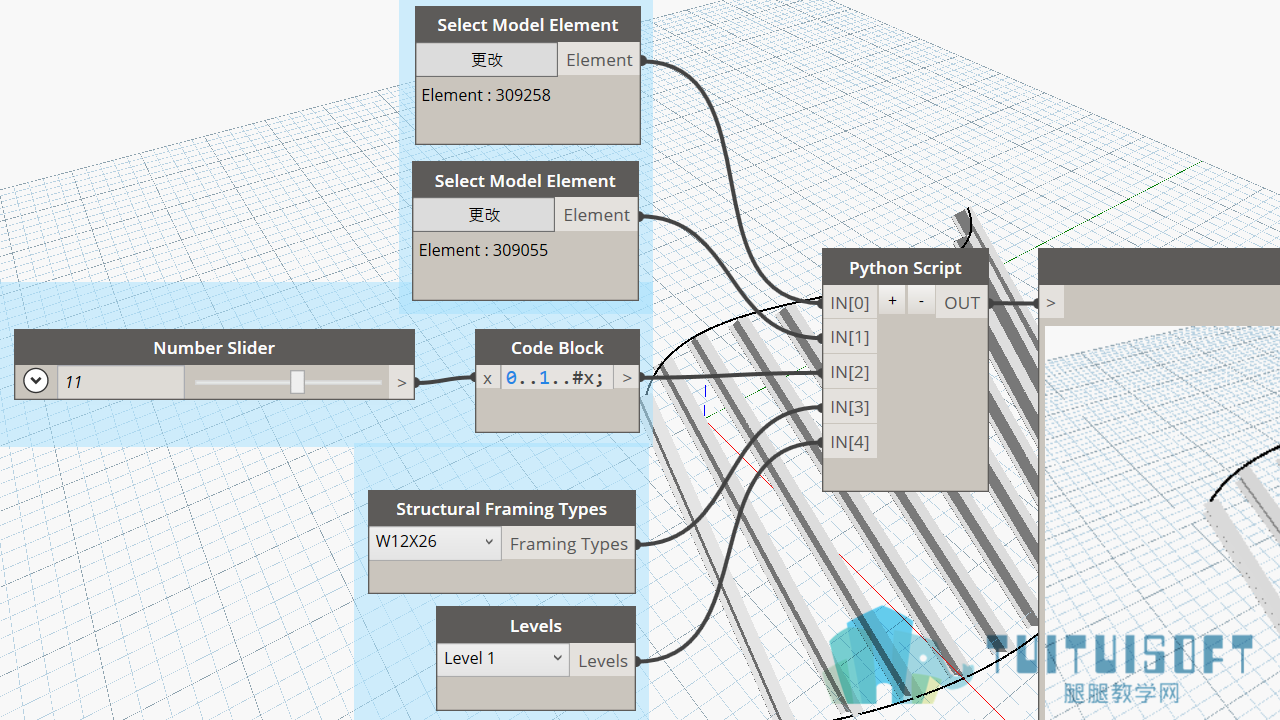Select header of Select Model Element 309258 node
This screenshot has height=720, width=1280.
[x=527, y=25]
